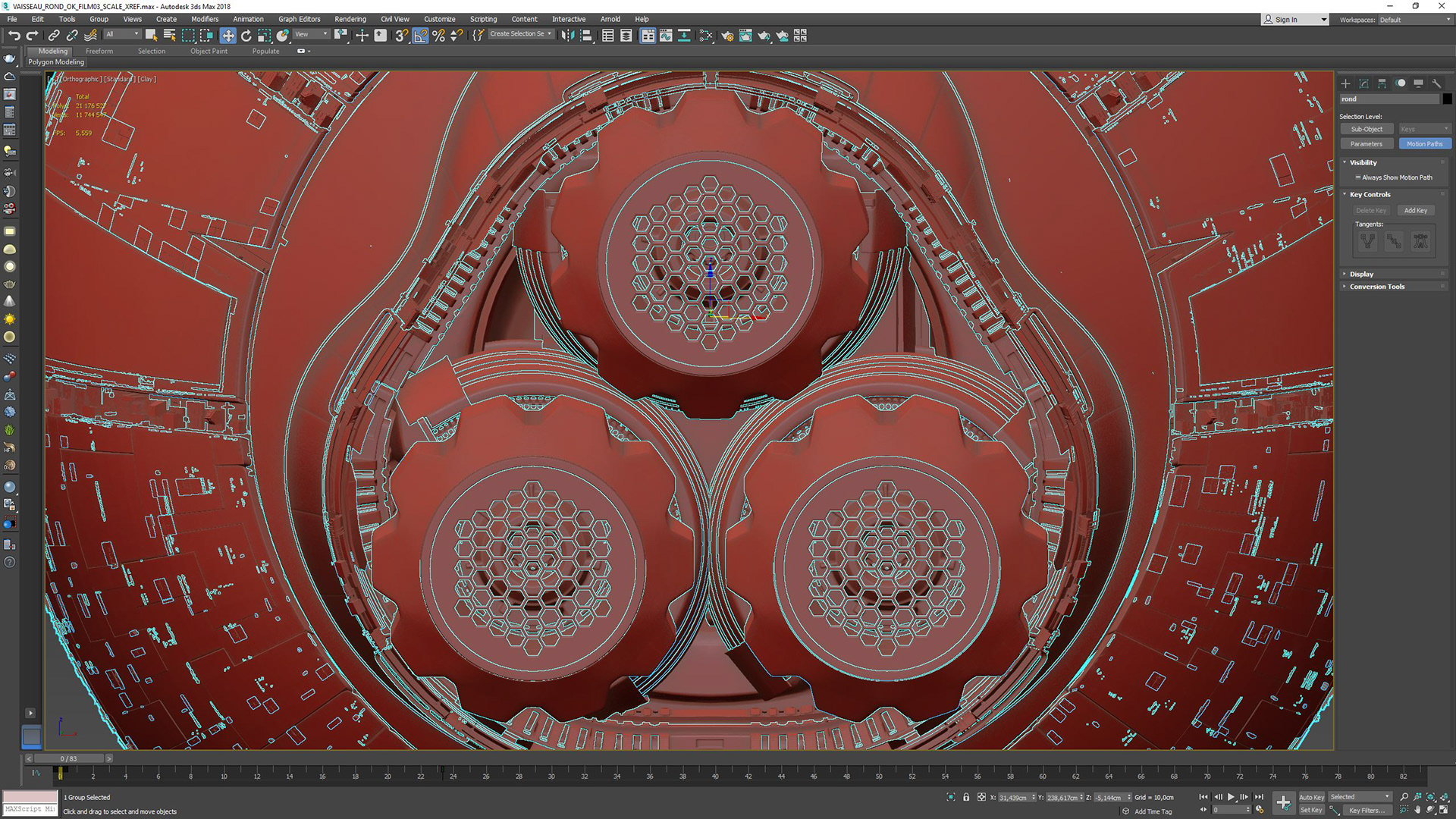Click Zoom Extents viewport navigation icon
The height and width of the screenshot is (819, 1456).
[x=1430, y=797]
